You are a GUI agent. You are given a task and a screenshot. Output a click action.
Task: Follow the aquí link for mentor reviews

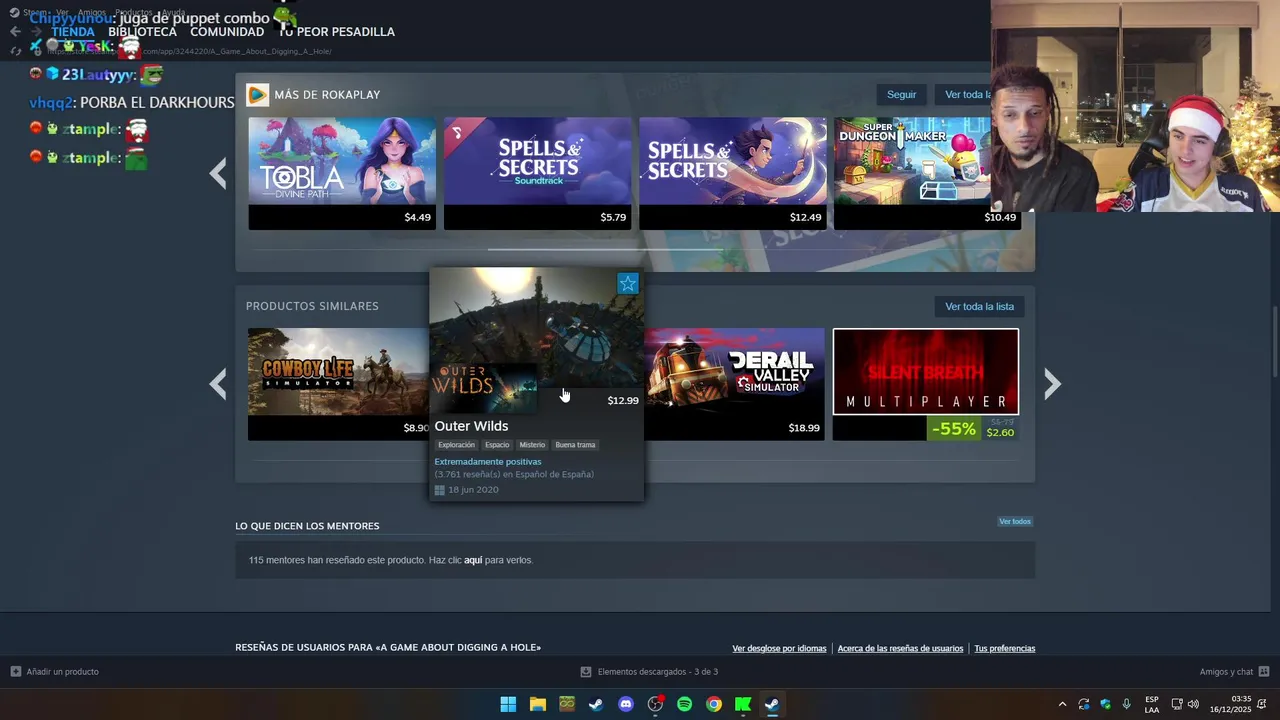pyautogui.click(x=473, y=560)
